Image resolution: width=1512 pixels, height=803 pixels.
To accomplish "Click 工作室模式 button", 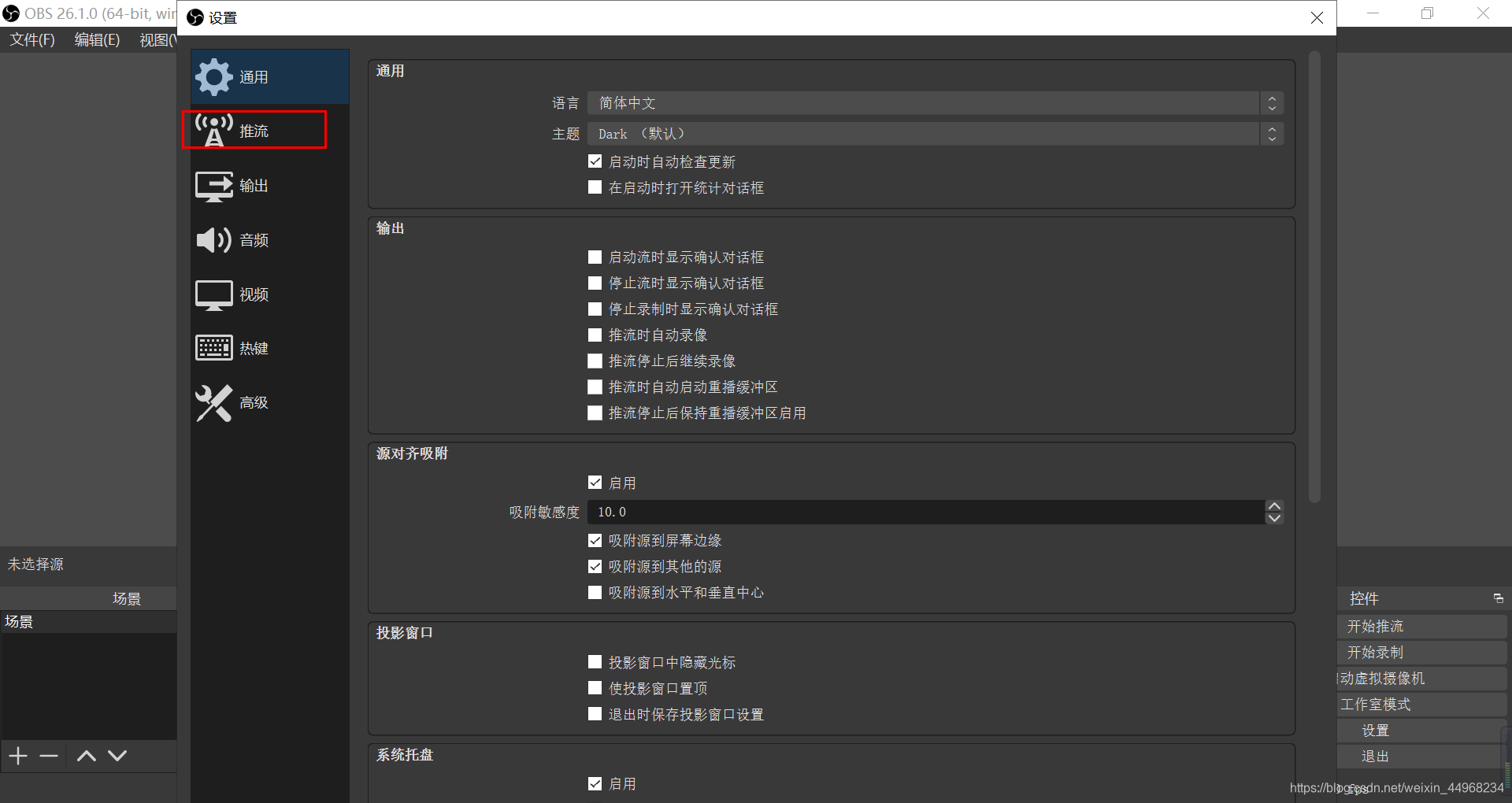I will pyautogui.click(x=1422, y=704).
